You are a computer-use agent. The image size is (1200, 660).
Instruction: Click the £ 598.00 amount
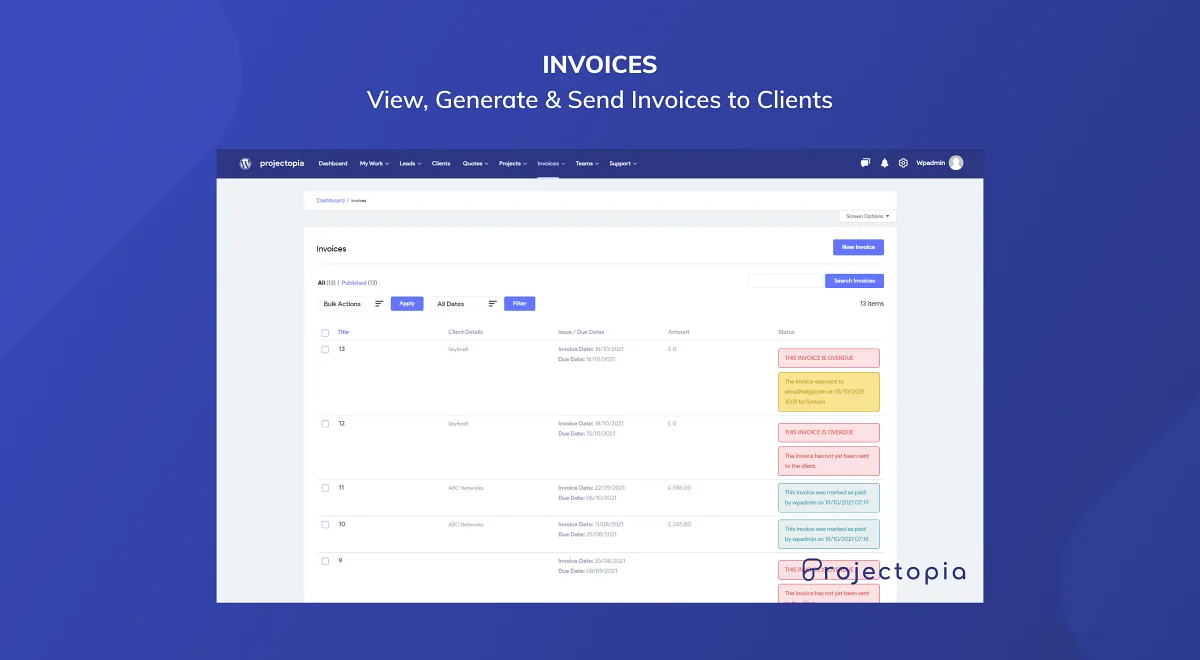(x=680, y=488)
